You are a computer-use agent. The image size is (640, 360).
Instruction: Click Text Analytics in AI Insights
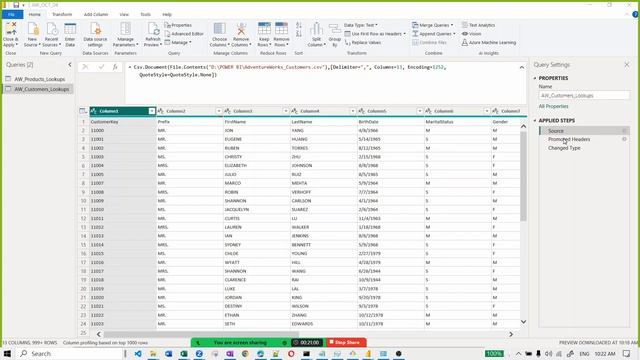[x=478, y=25]
